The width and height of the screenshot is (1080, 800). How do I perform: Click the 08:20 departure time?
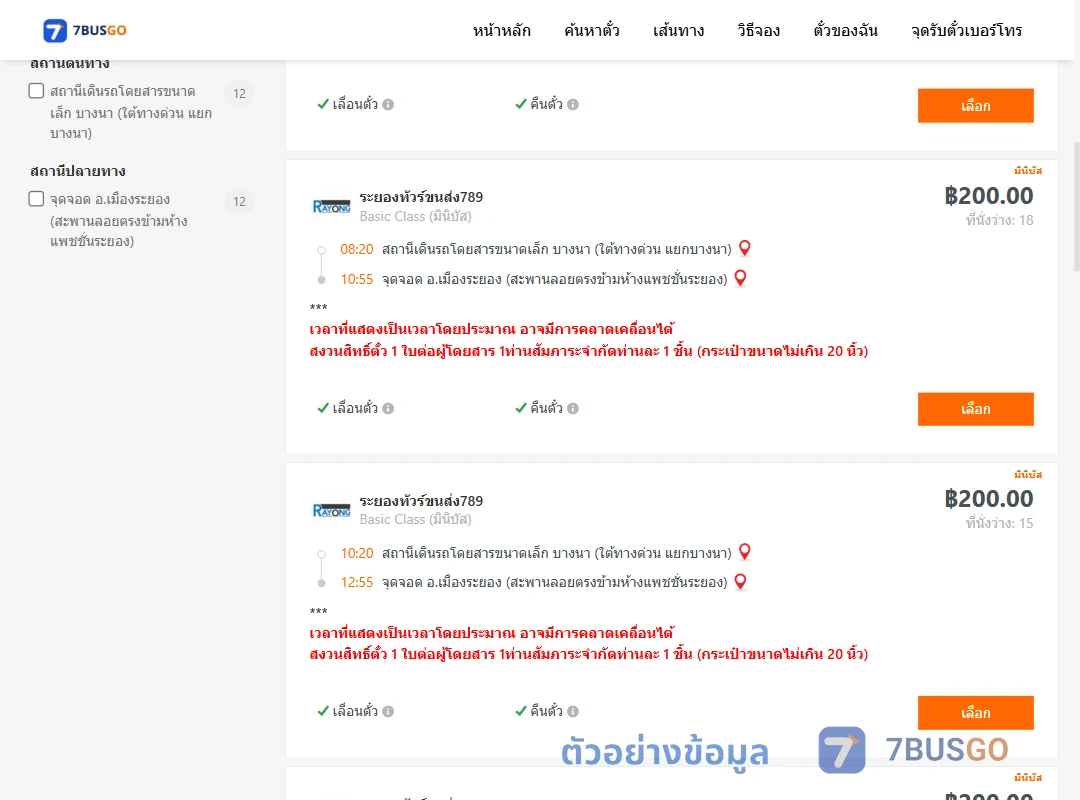coord(357,249)
